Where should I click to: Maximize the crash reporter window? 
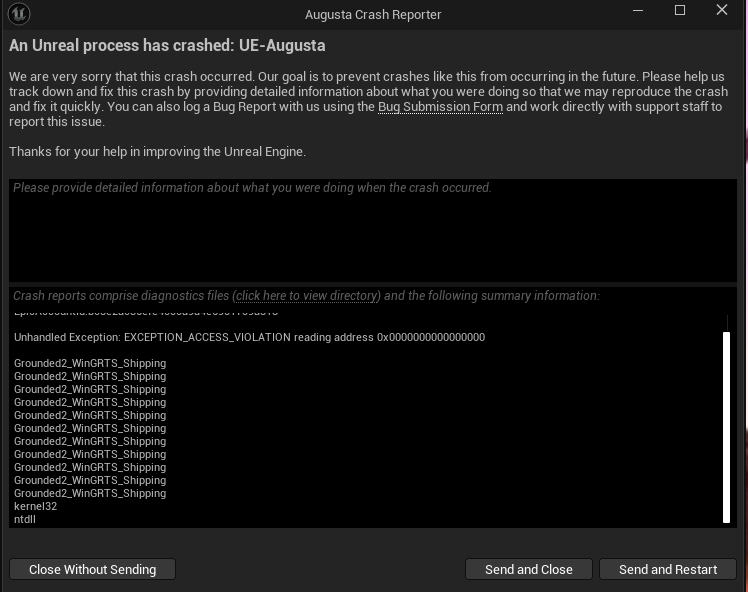(680, 10)
